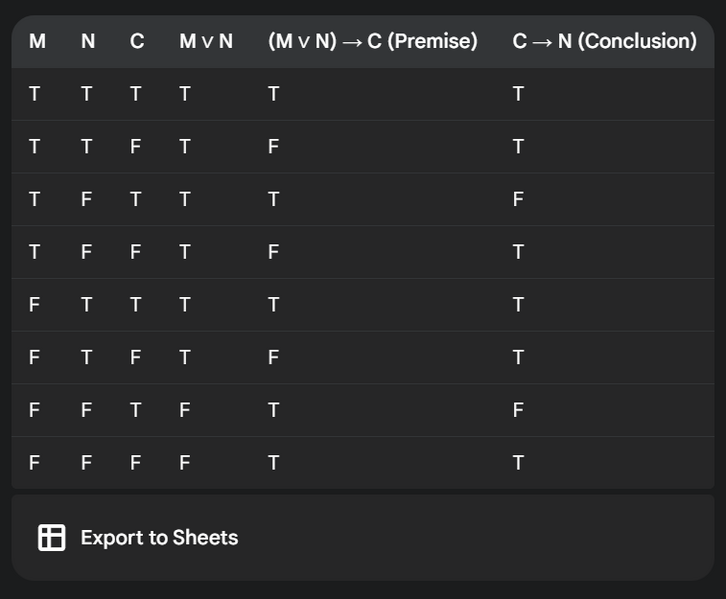726x599 pixels.
Task: Click the Export to Sheets table icon
Action: coord(51,537)
